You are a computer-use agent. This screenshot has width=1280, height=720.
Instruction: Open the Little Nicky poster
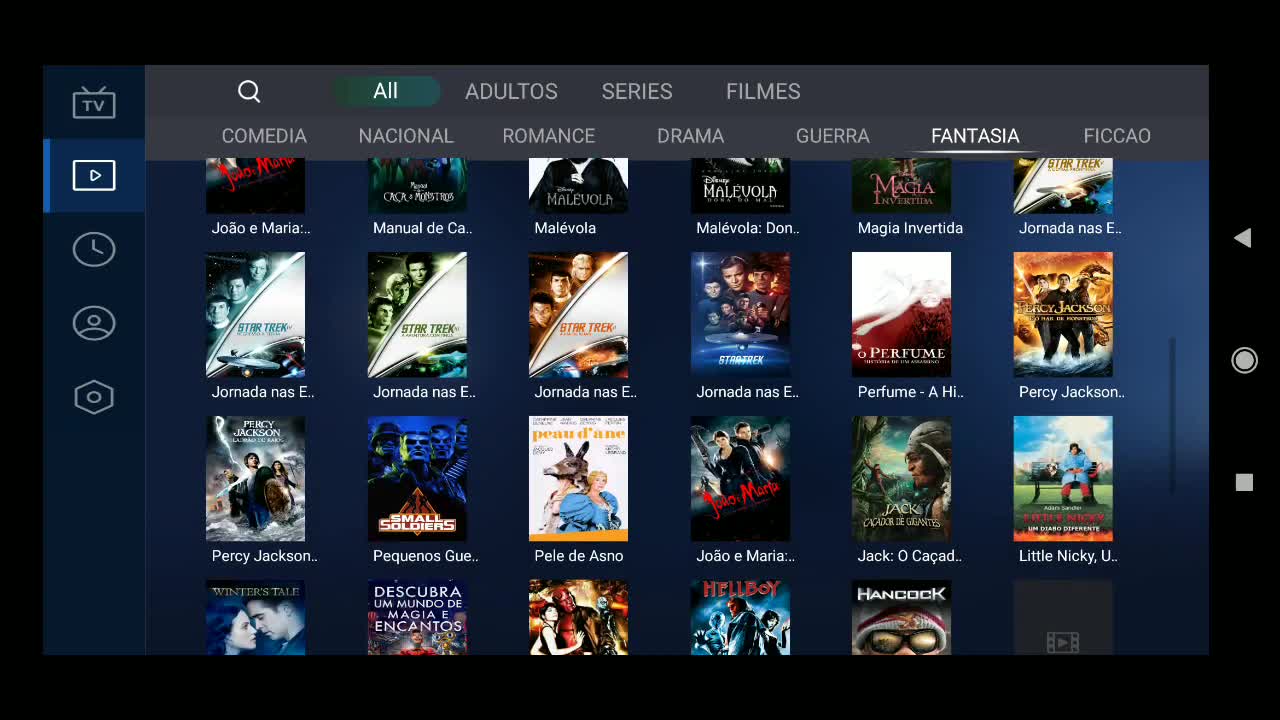click(1063, 479)
